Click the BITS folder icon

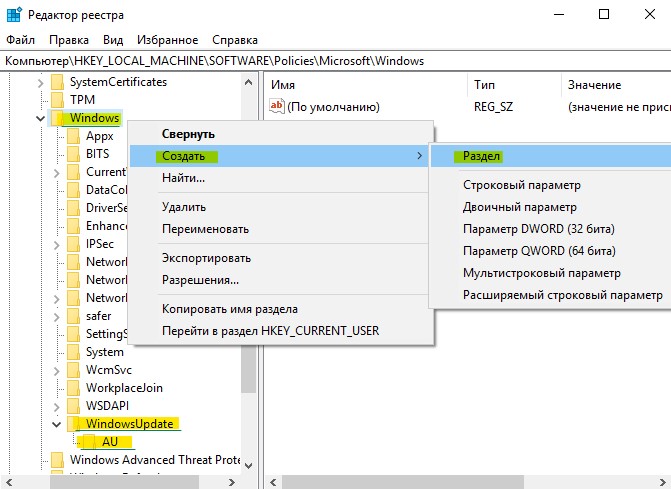[73, 154]
